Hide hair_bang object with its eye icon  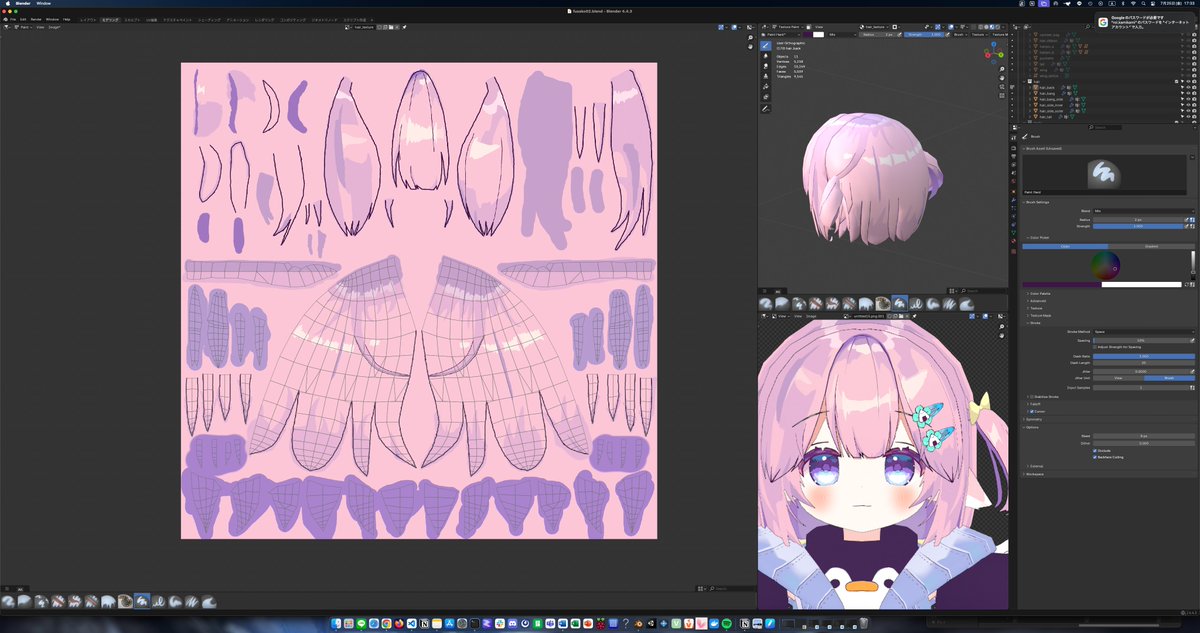[x=1188, y=93]
